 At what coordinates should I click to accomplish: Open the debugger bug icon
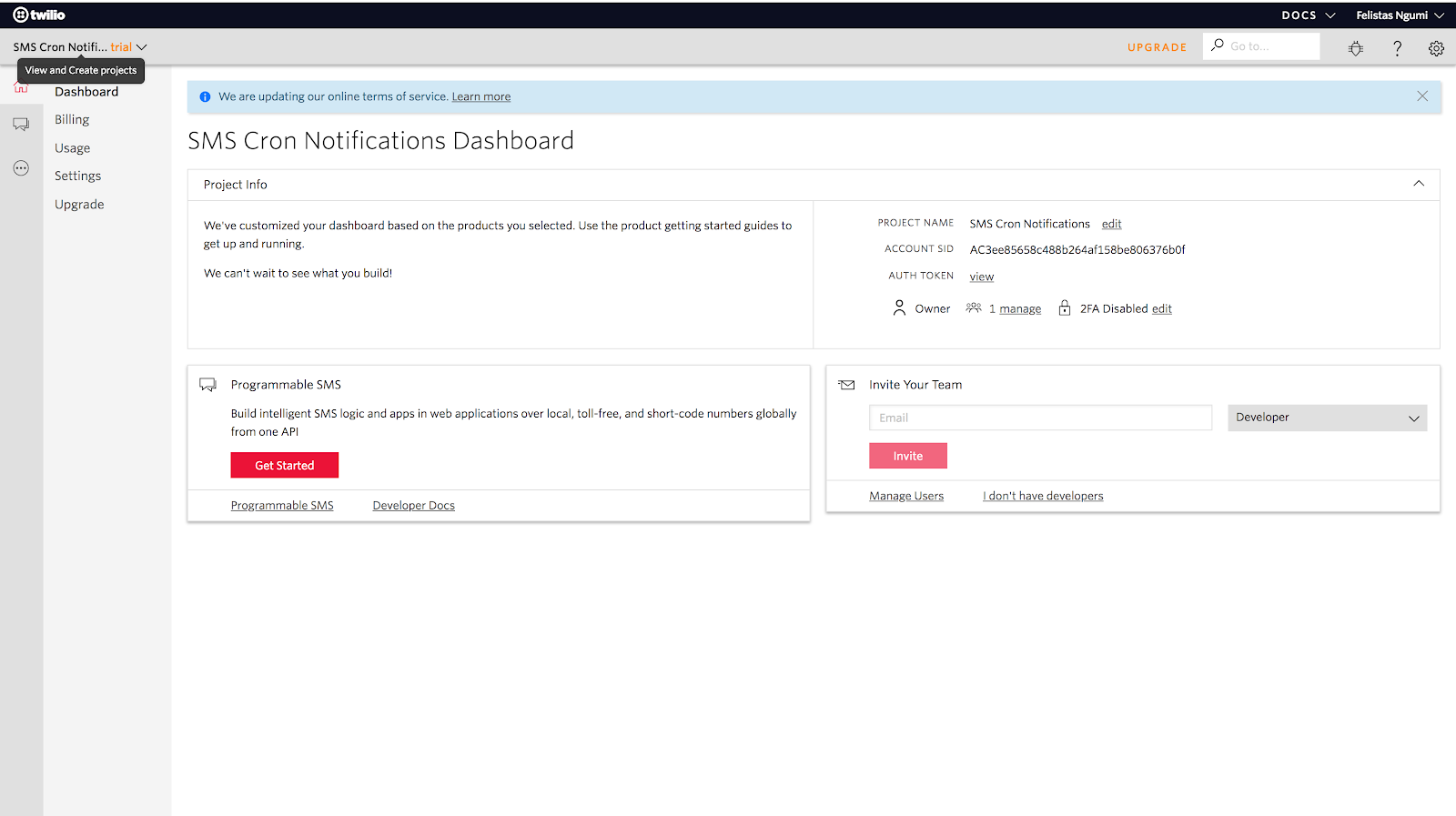point(1356,48)
